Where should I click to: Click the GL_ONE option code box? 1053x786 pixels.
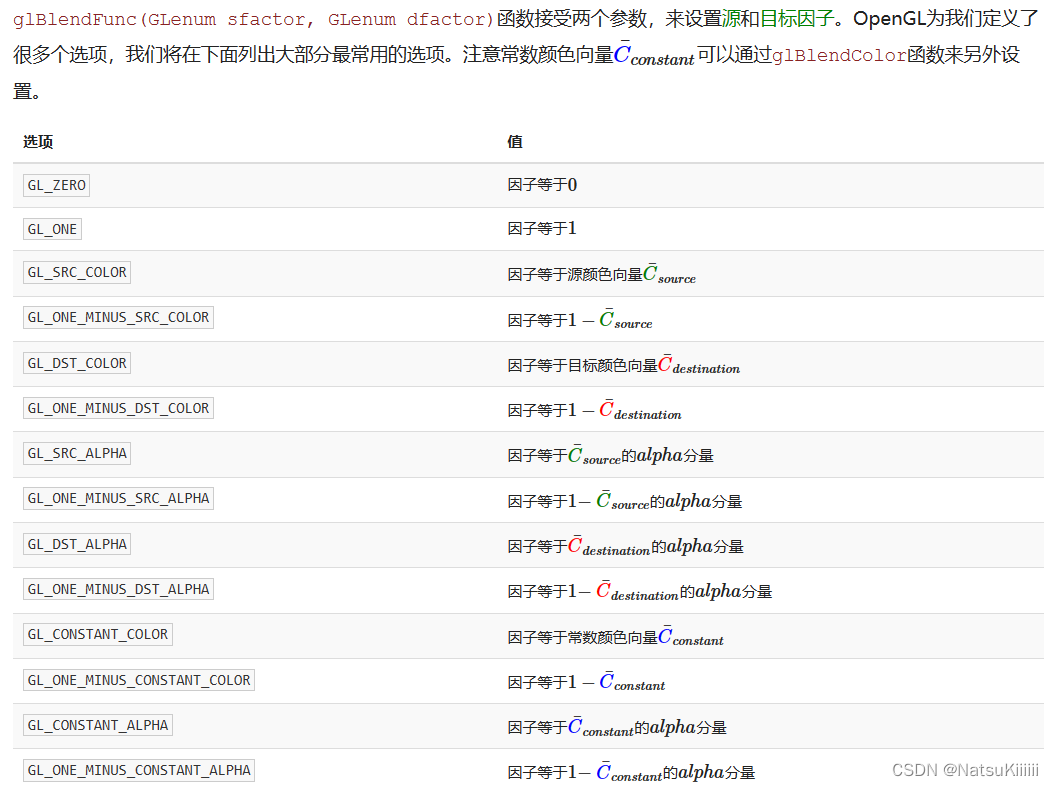[x=51, y=228]
